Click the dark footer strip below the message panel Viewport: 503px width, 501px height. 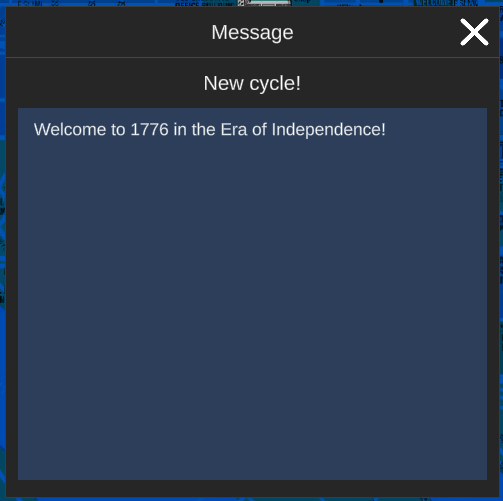[x=252, y=489]
